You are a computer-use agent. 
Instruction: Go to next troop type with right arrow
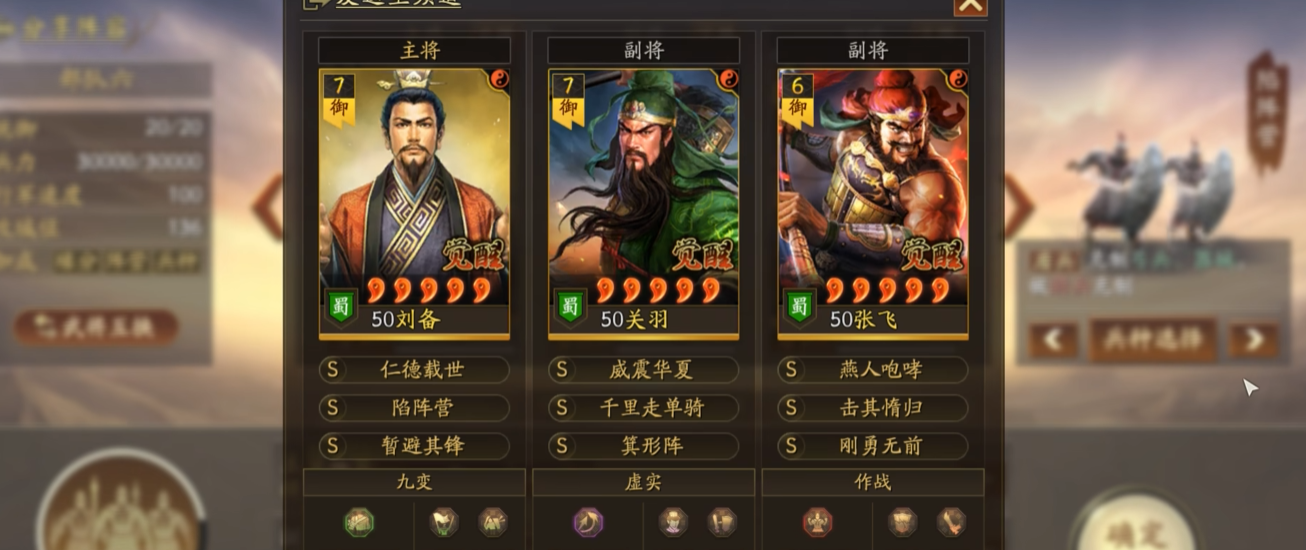1253,340
